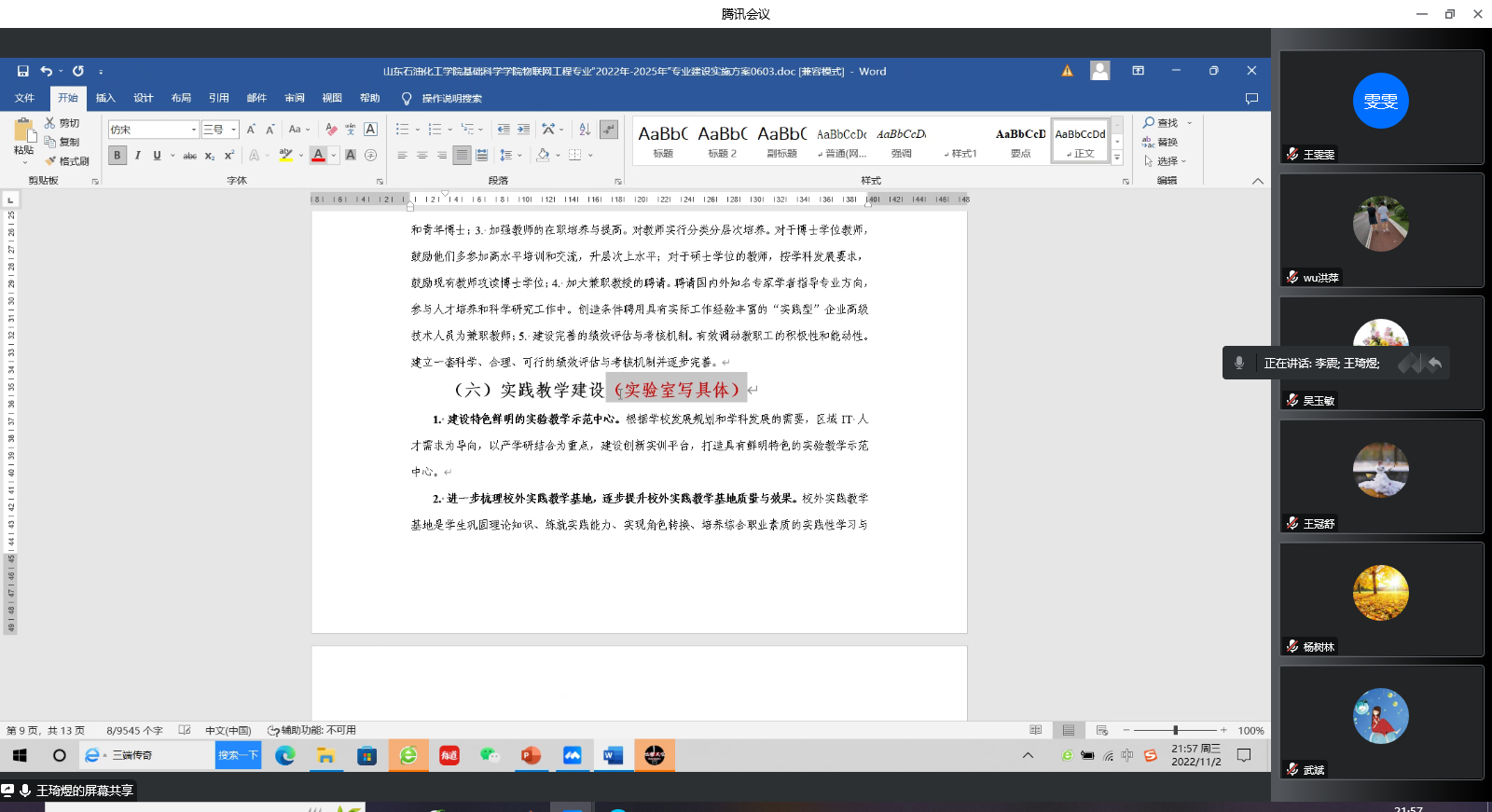This screenshot has width=1492, height=812.
Task: Click the Center alignment icon
Action: point(421,156)
